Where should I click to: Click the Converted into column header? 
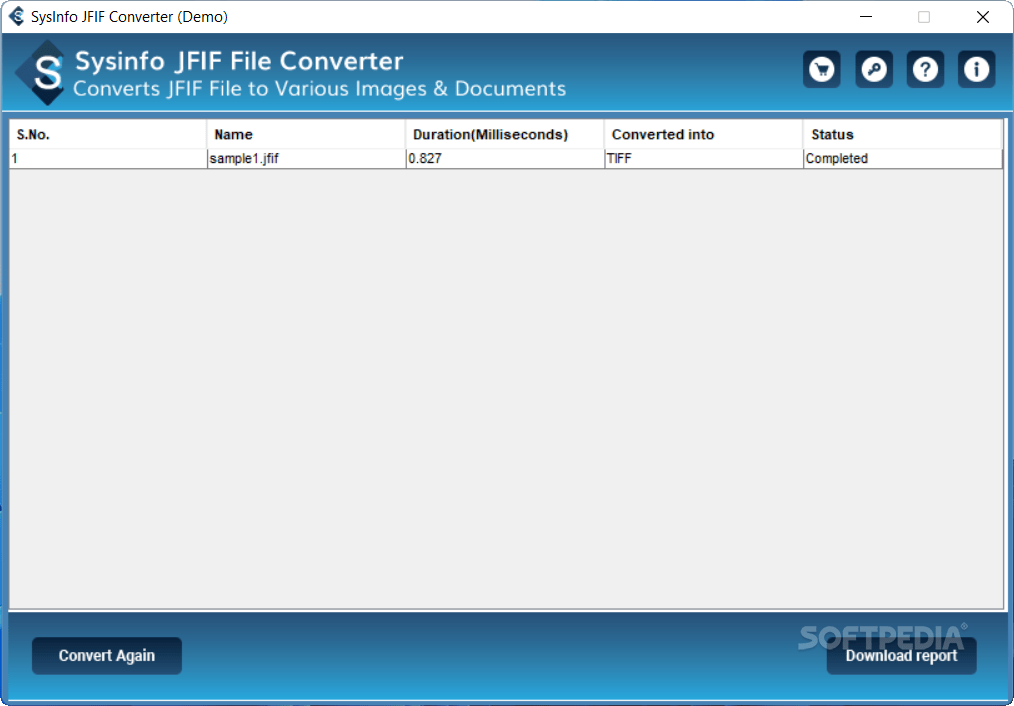[704, 134]
